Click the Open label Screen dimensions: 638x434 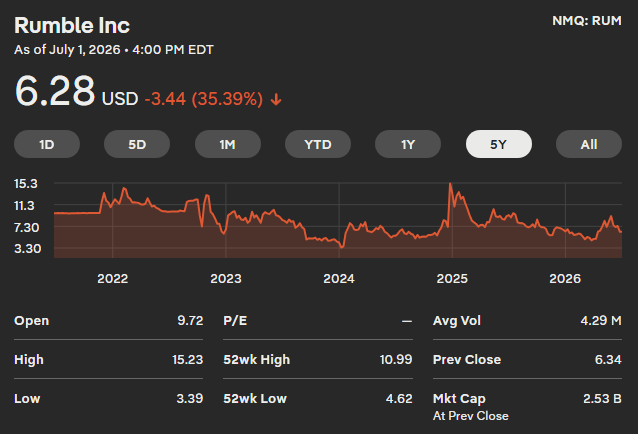pyautogui.click(x=31, y=321)
